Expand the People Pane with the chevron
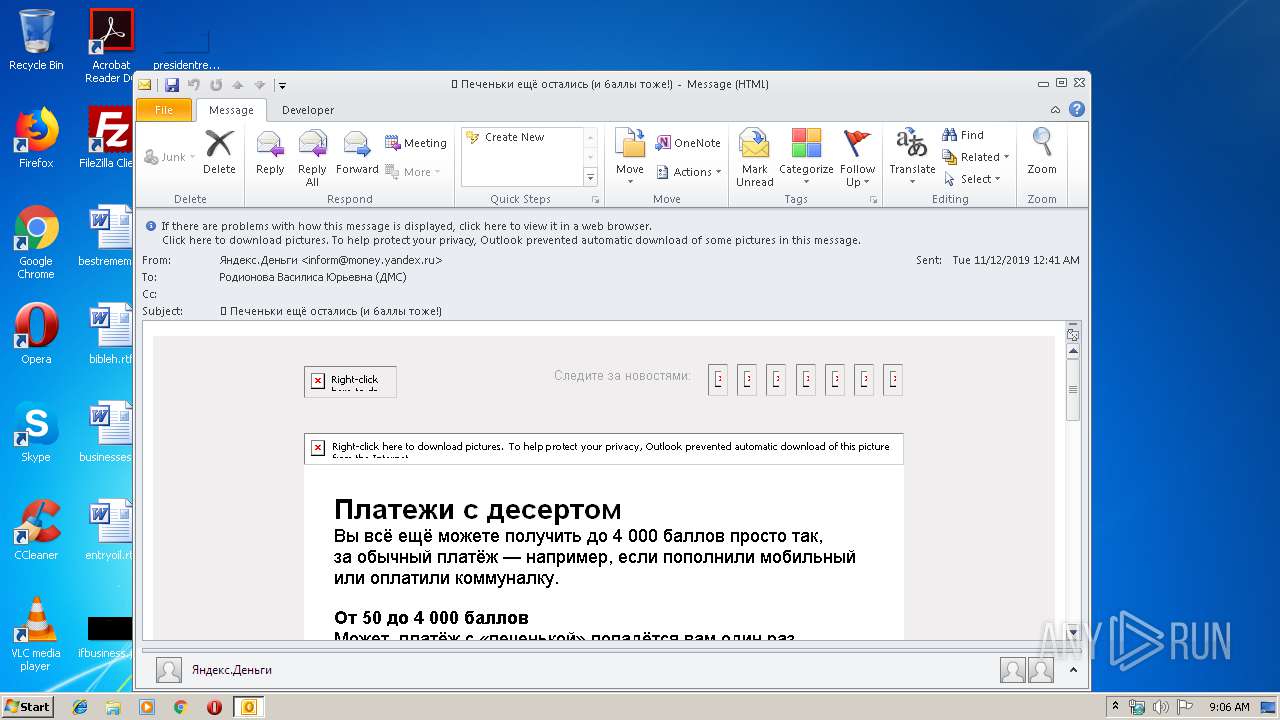 click(x=1074, y=670)
